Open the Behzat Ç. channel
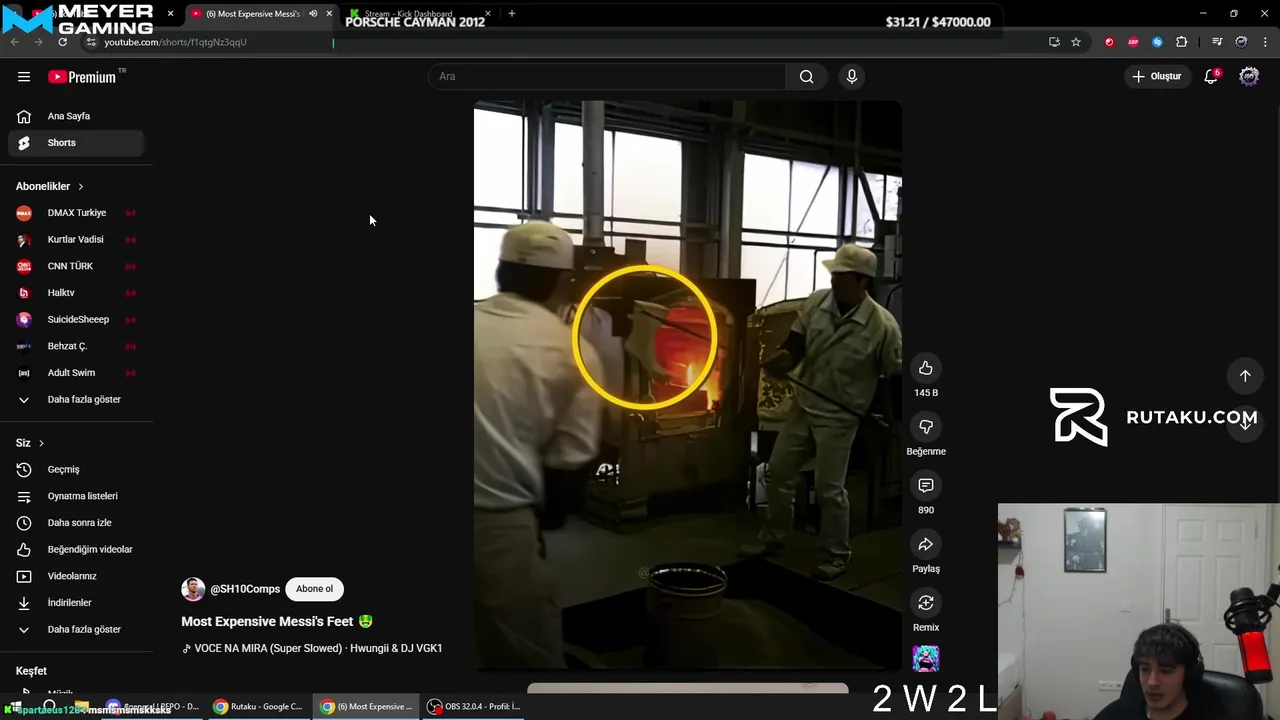Image resolution: width=1280 pixels, height=720 pixels. [75, 346]
